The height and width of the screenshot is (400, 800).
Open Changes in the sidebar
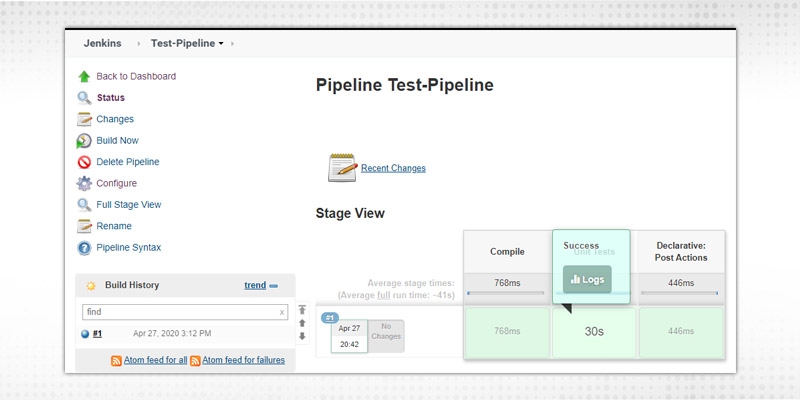point(115,119)
